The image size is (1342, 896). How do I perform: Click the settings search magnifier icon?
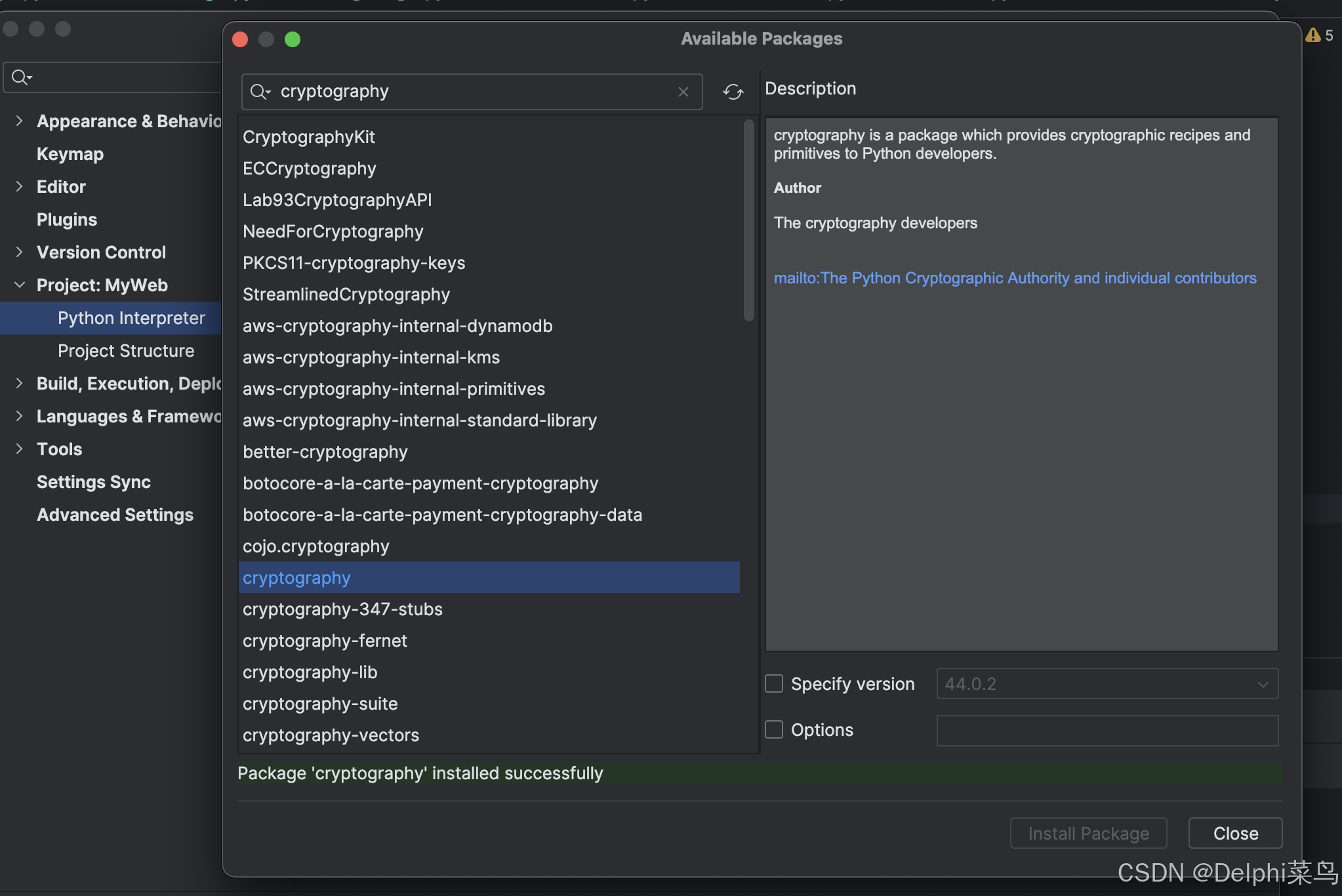(x=21, y=77)
